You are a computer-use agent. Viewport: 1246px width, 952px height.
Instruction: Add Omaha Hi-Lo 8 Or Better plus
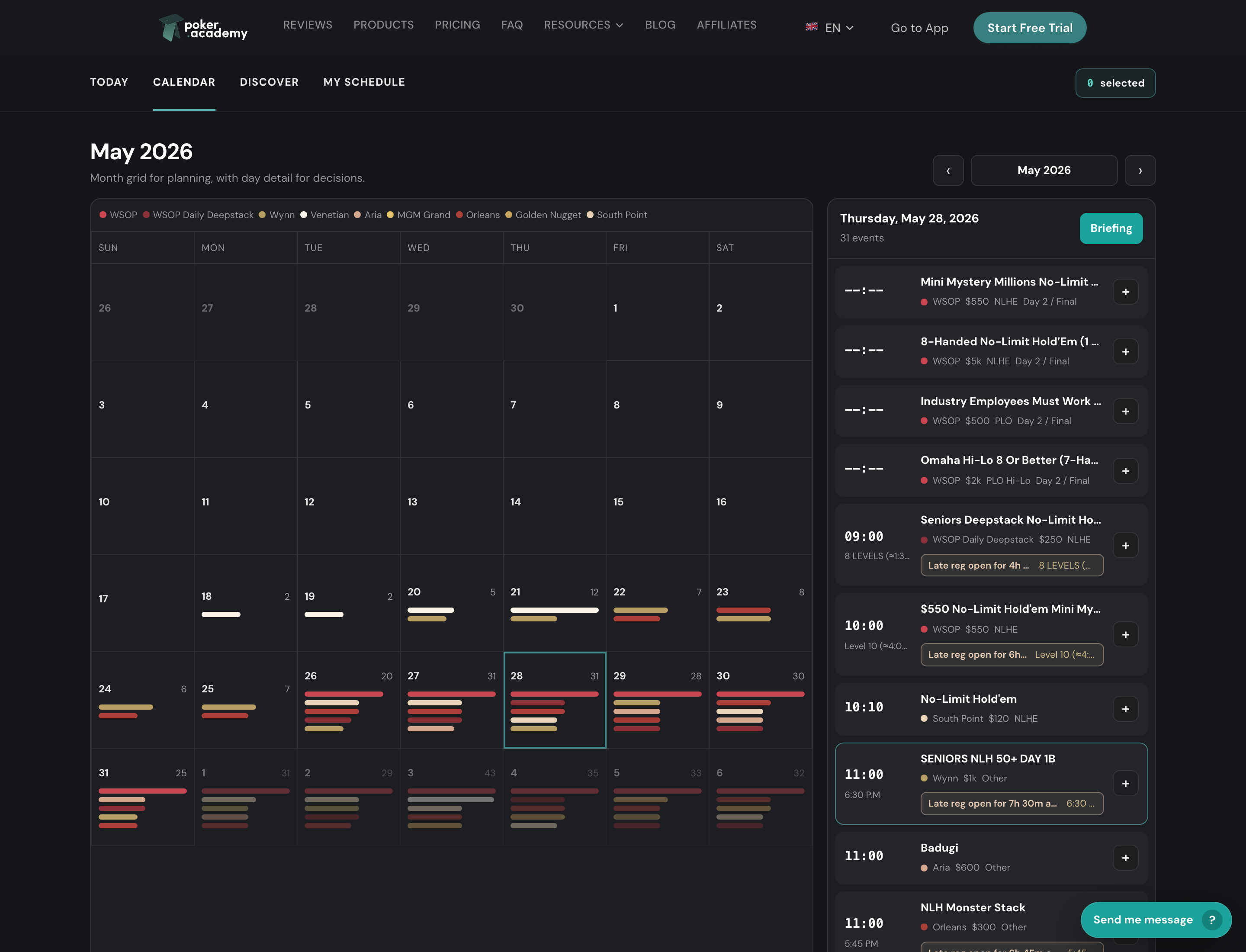coord(1125,471)
